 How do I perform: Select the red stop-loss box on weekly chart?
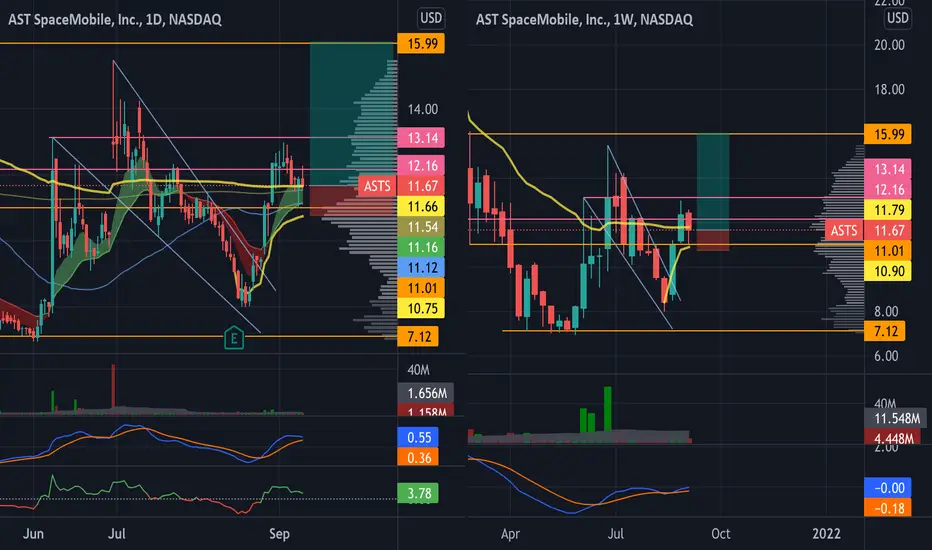(x=713, y=240)
